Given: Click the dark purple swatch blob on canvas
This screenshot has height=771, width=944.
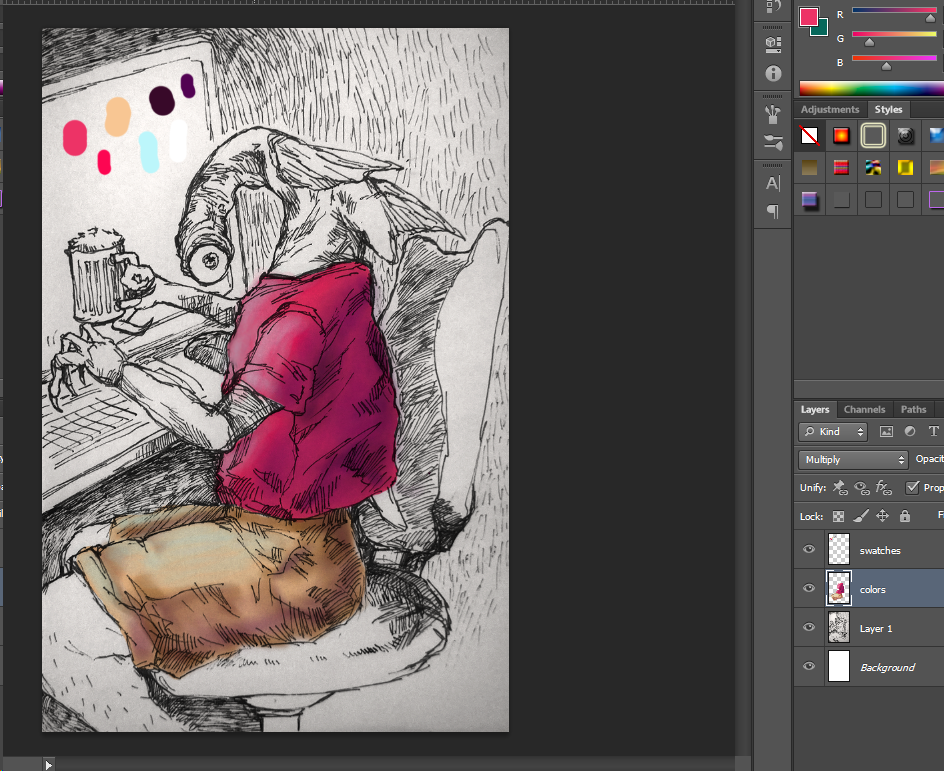Looking at the screenshot, I should [161, 101].
